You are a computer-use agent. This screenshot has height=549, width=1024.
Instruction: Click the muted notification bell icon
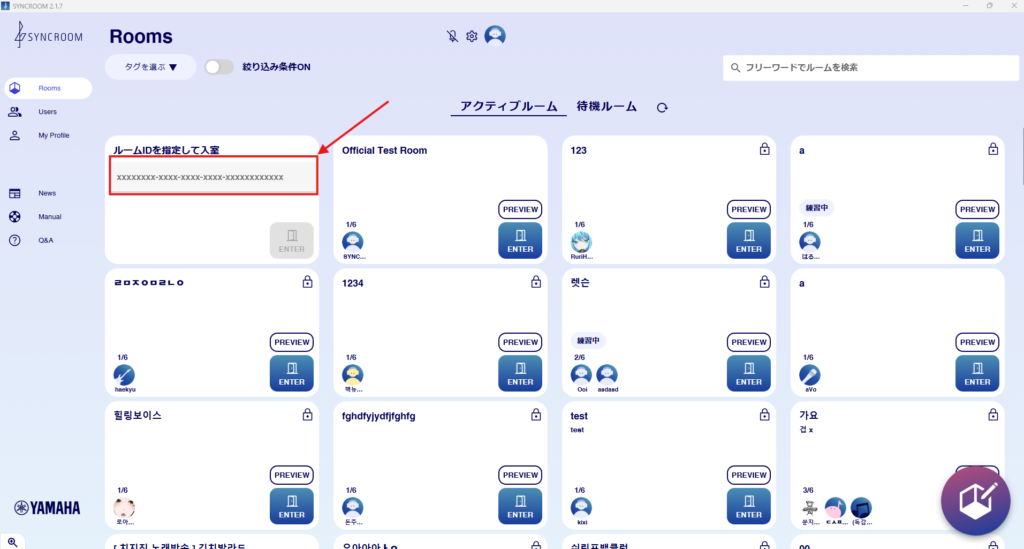(452, 36)
